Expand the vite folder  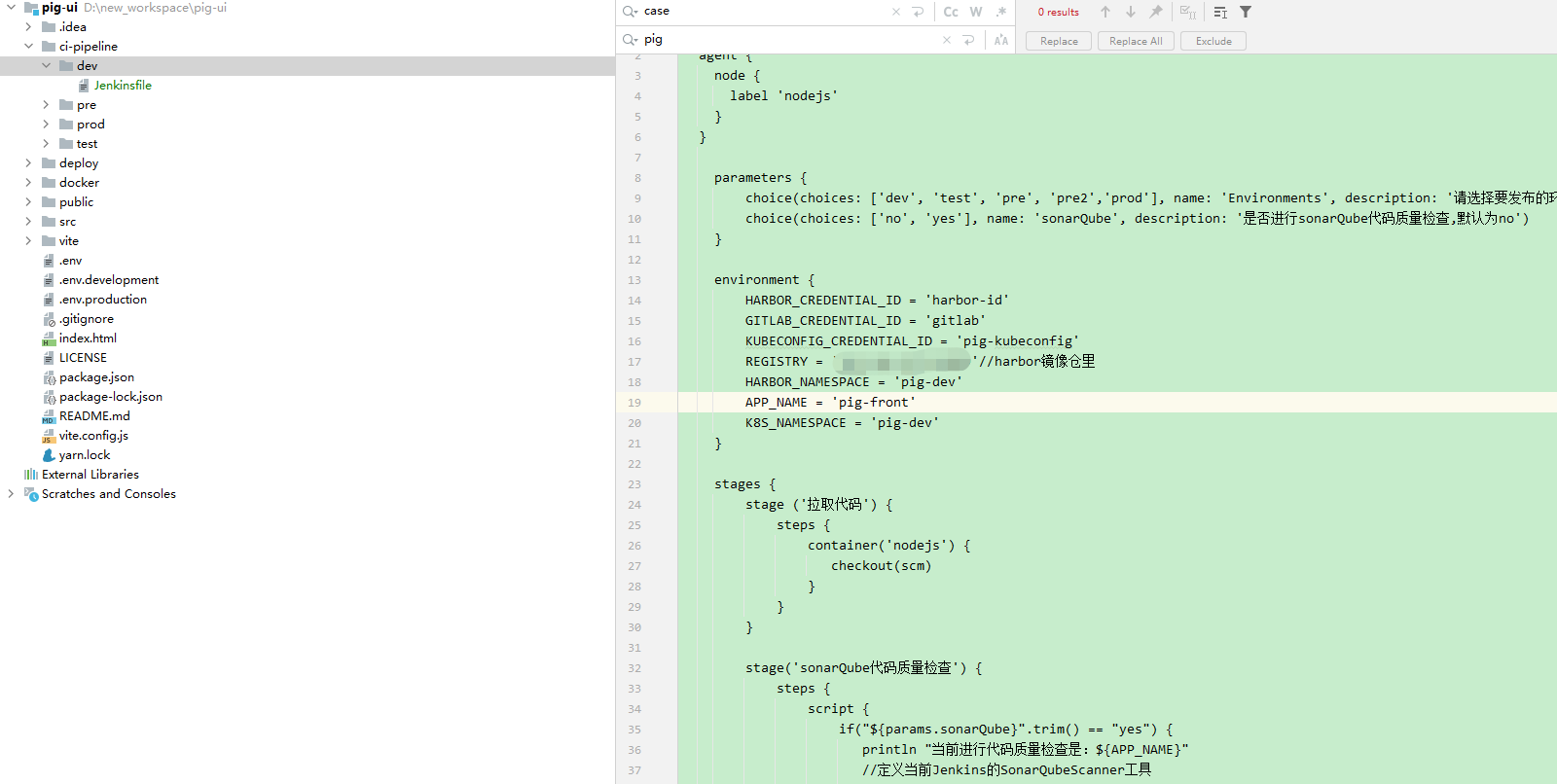28,241
